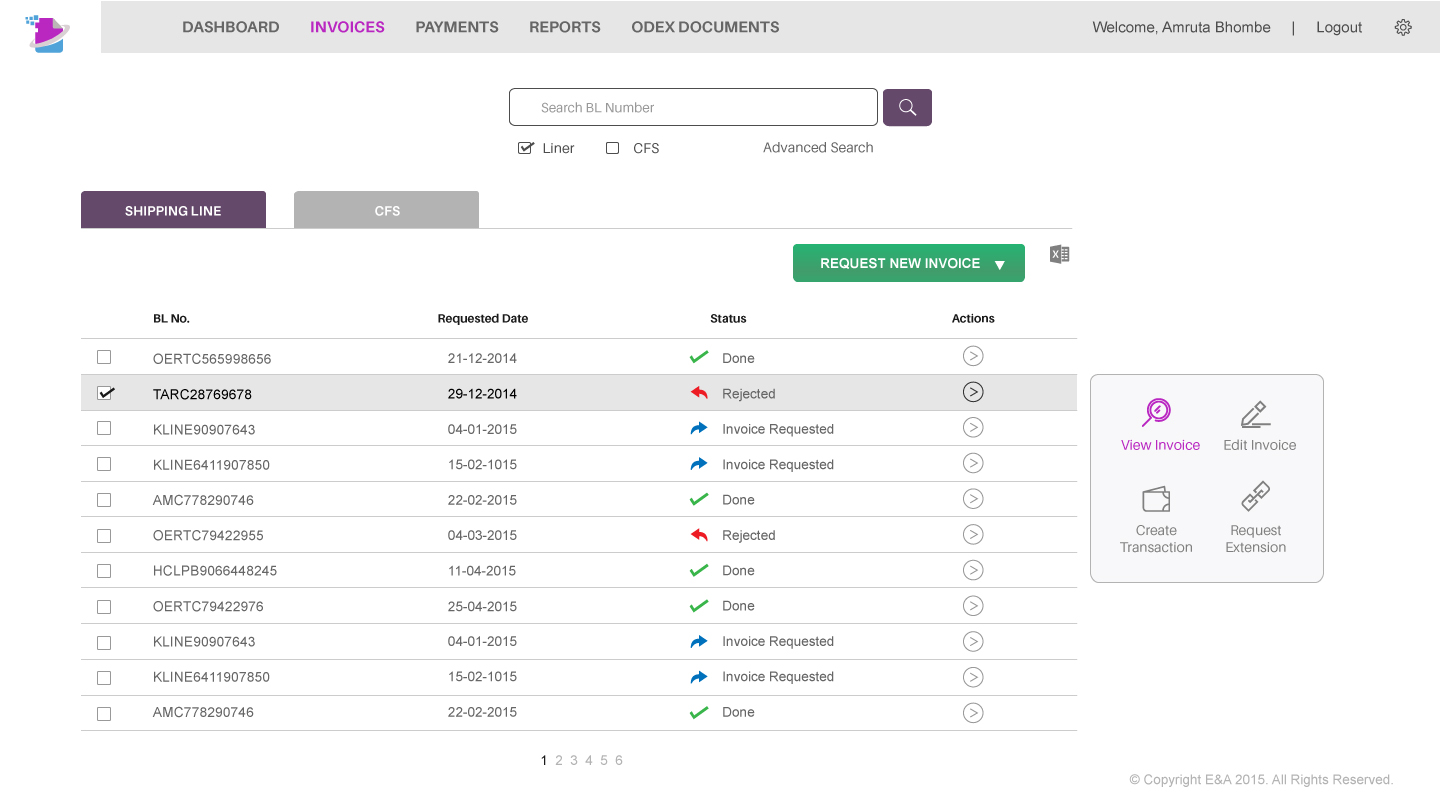Uncheck the Liner search filter checkbox
Image resolution: width=1441 pixels, height=811 pixels.
coord(526,148)
